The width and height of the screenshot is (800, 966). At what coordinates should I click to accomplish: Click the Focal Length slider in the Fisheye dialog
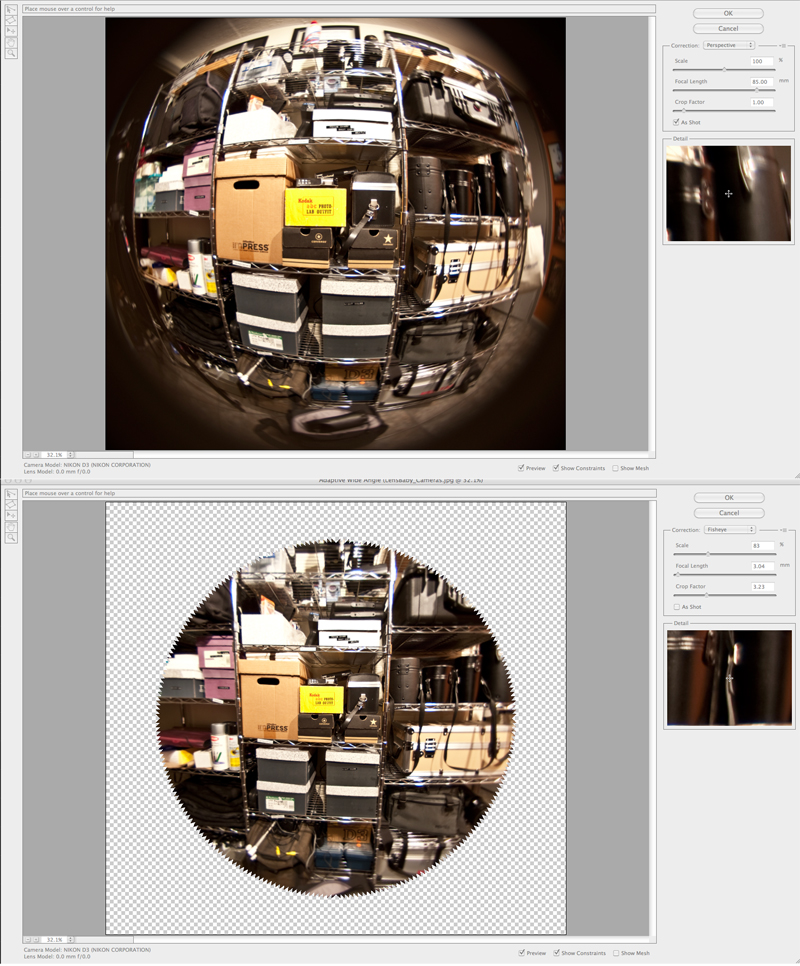[725, 574]
